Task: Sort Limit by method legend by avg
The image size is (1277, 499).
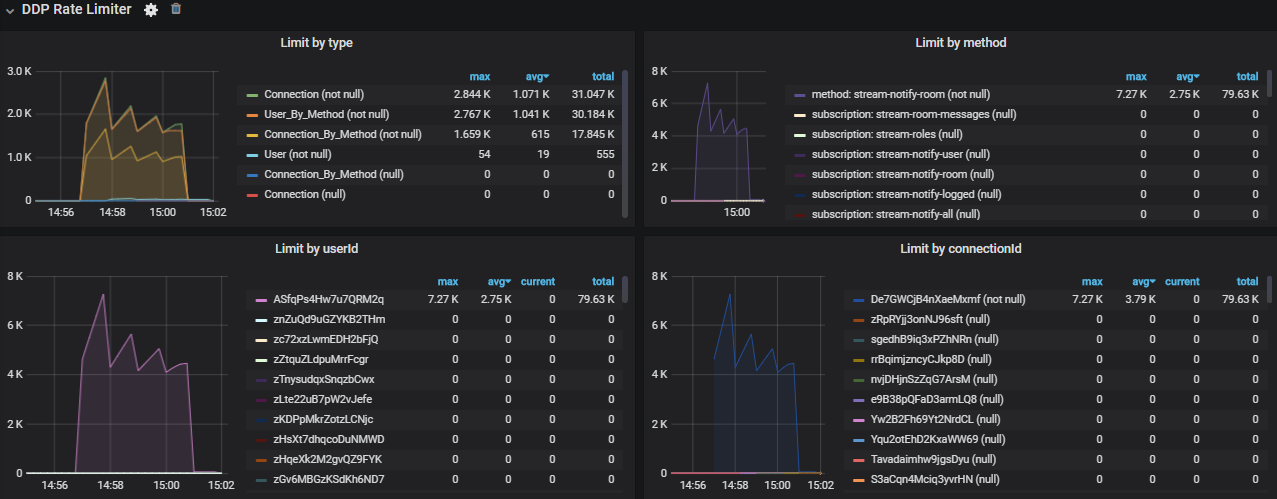Action: point(1187,76)
